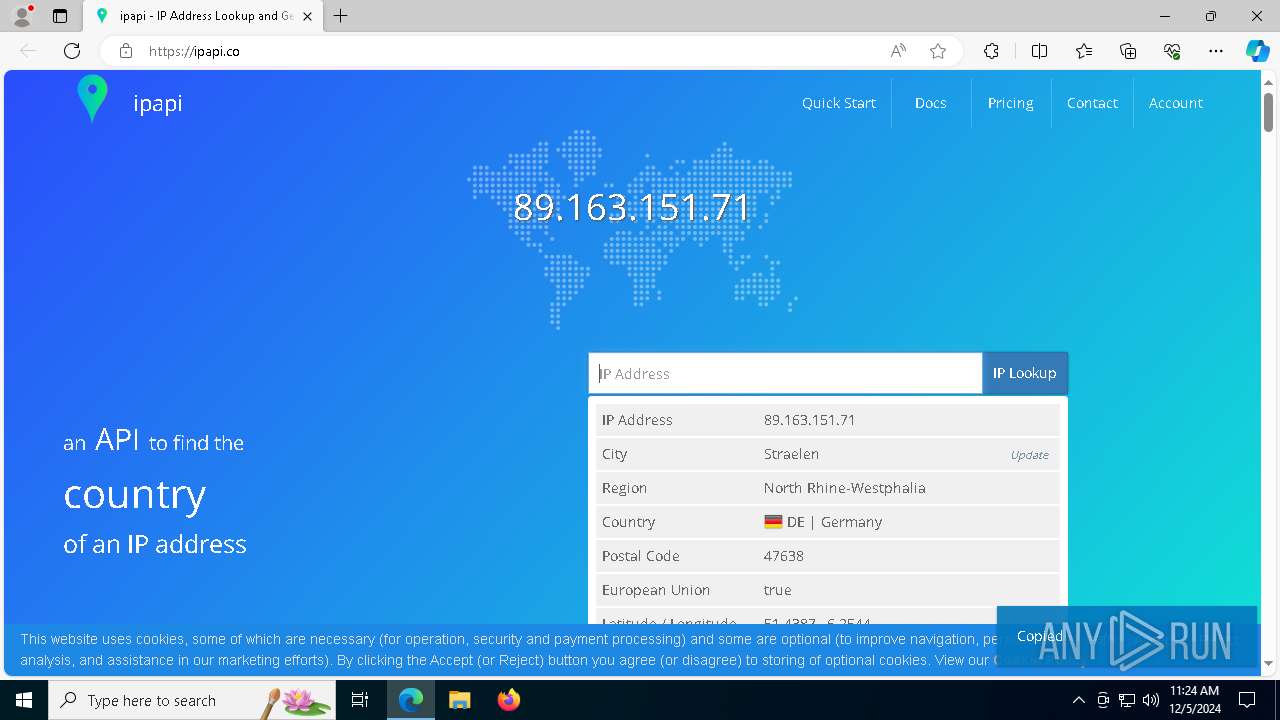
Task: Add page to favorites with star icon
Action: [938, 51]
